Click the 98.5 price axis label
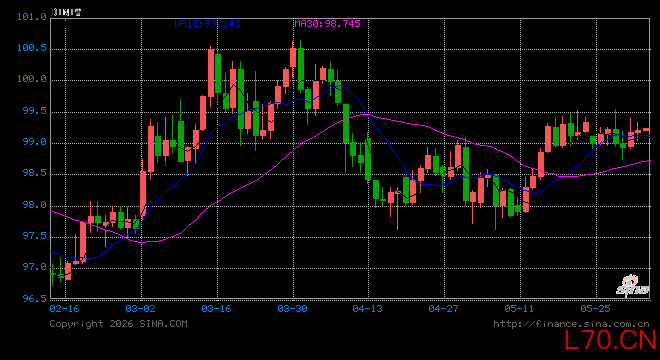Viewport: 660px width, 360px height. click(35, 173)
